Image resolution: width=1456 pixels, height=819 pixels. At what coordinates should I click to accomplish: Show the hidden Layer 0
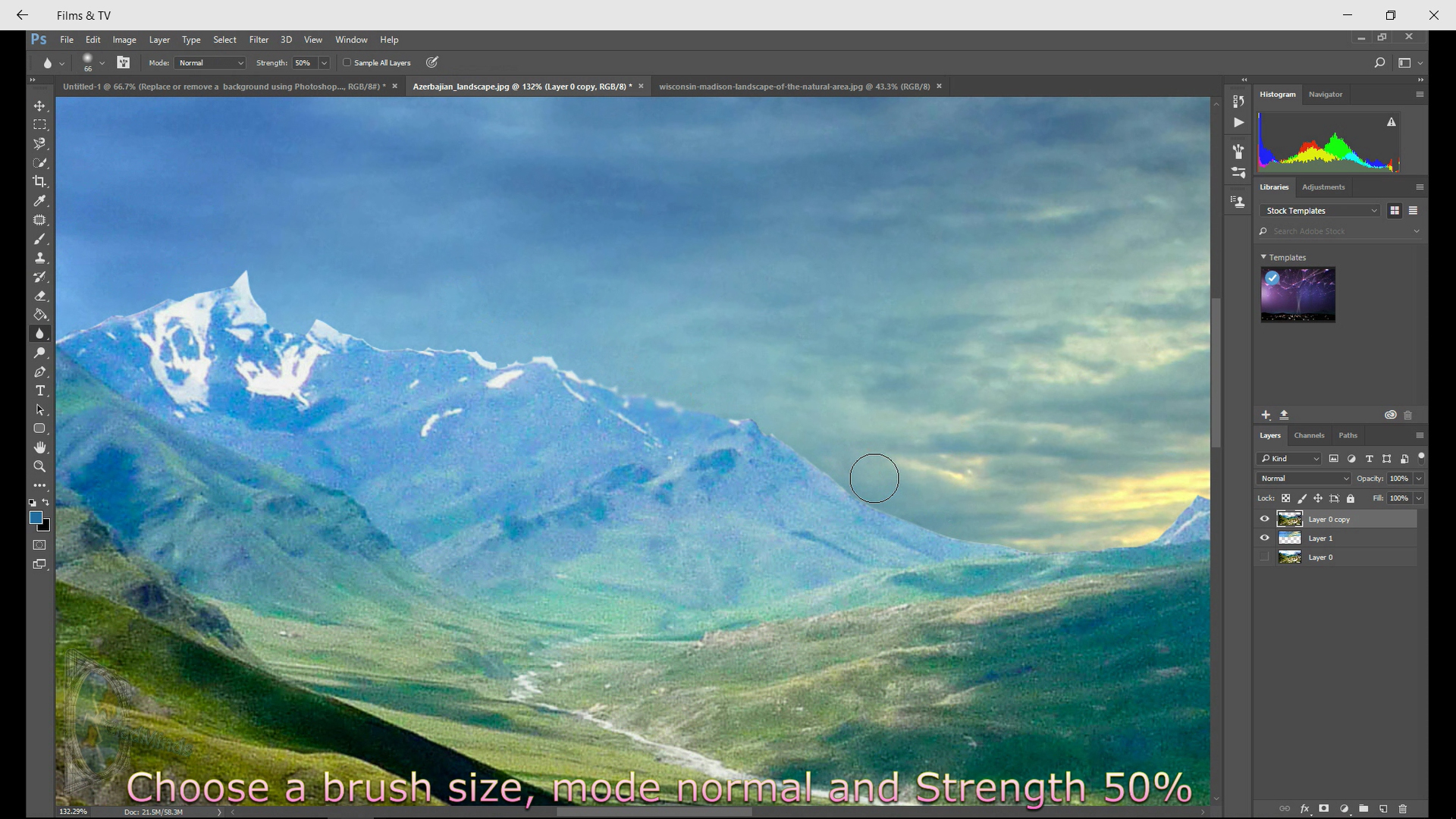pyautogui.click(x=1264, y=557)
